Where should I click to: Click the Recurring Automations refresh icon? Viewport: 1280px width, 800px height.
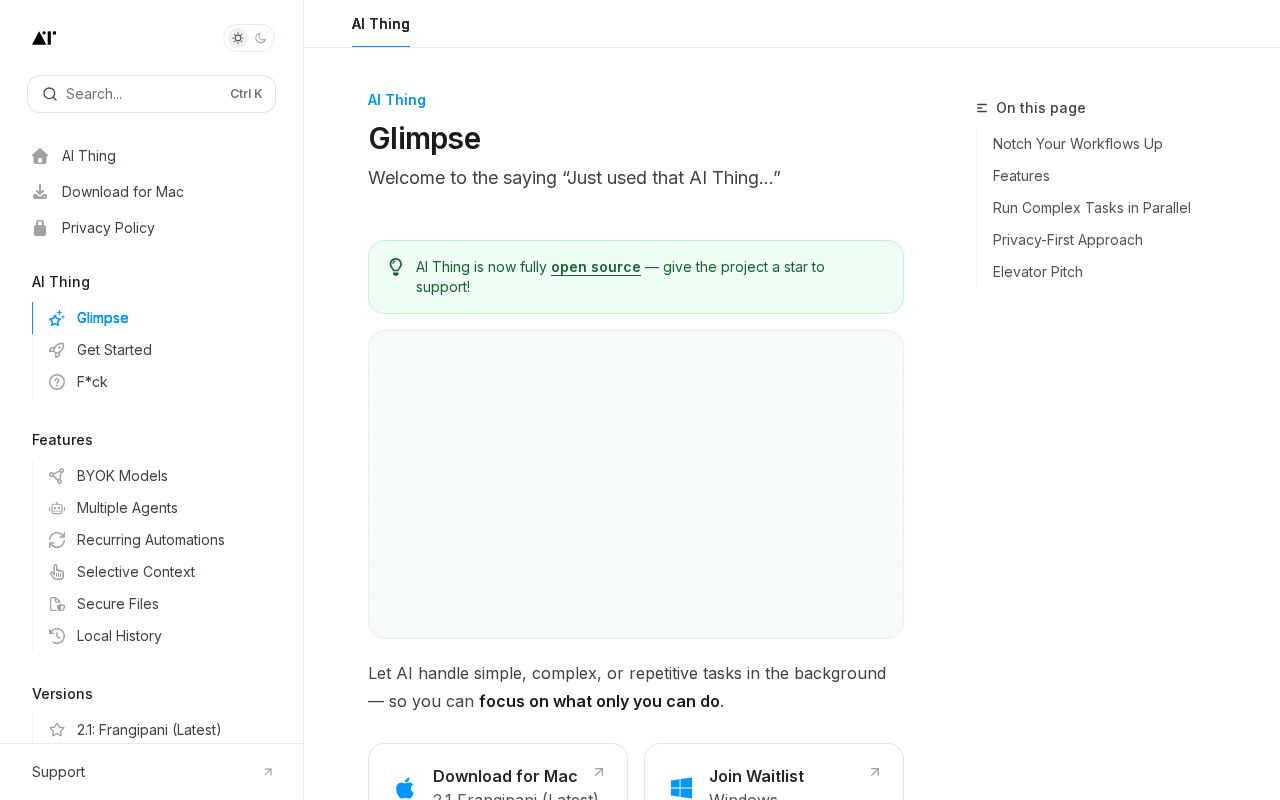(x=57, y=540)
